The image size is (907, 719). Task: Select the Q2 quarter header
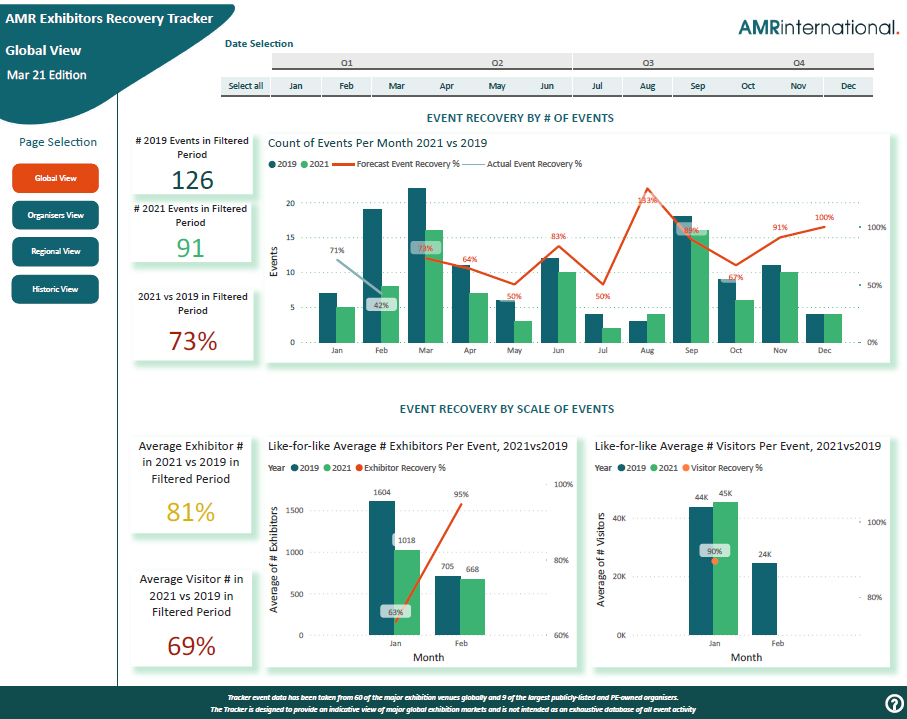497,62
